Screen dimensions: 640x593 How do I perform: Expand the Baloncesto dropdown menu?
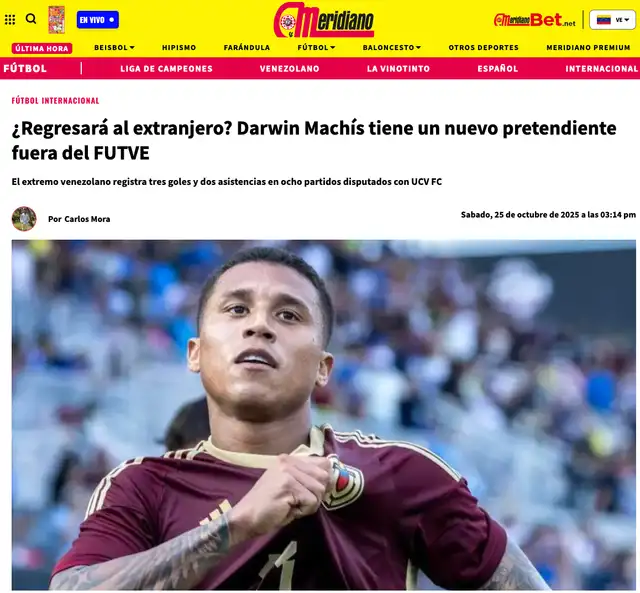click(x=392, y=48)
